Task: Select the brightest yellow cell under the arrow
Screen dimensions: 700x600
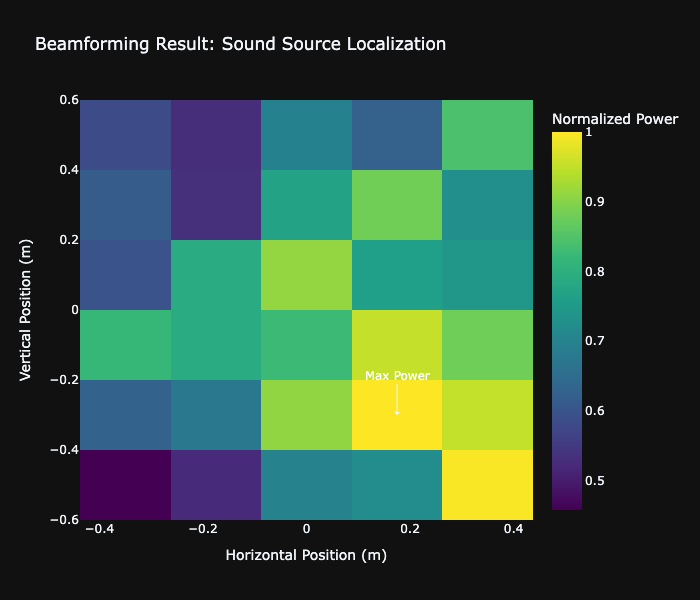Action: click(397, 428)
